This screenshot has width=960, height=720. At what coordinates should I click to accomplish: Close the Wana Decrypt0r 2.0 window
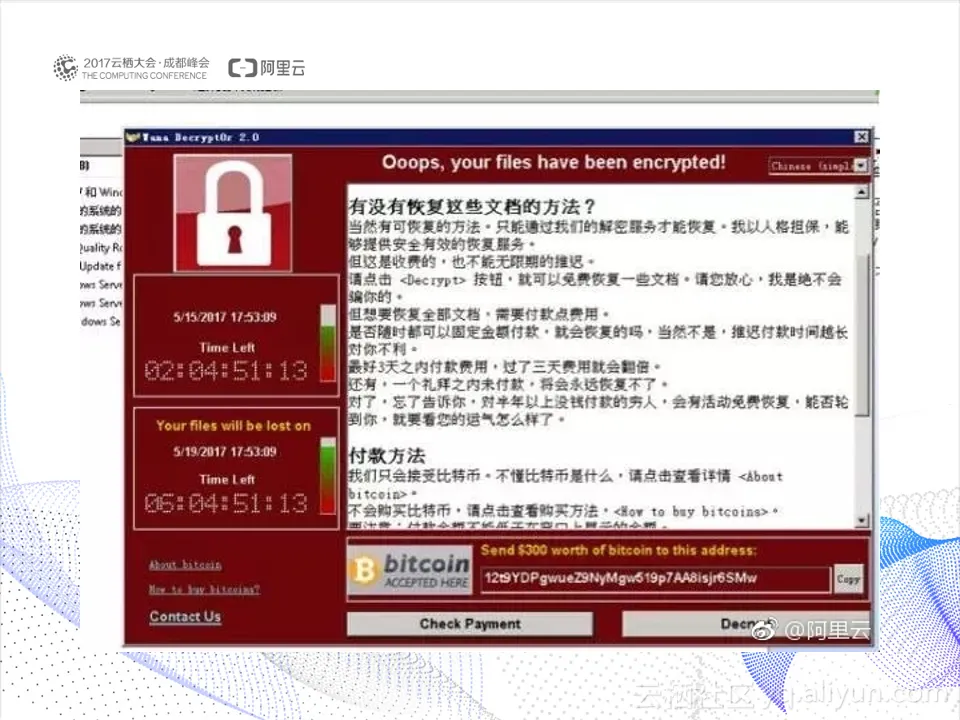[861, 137]
